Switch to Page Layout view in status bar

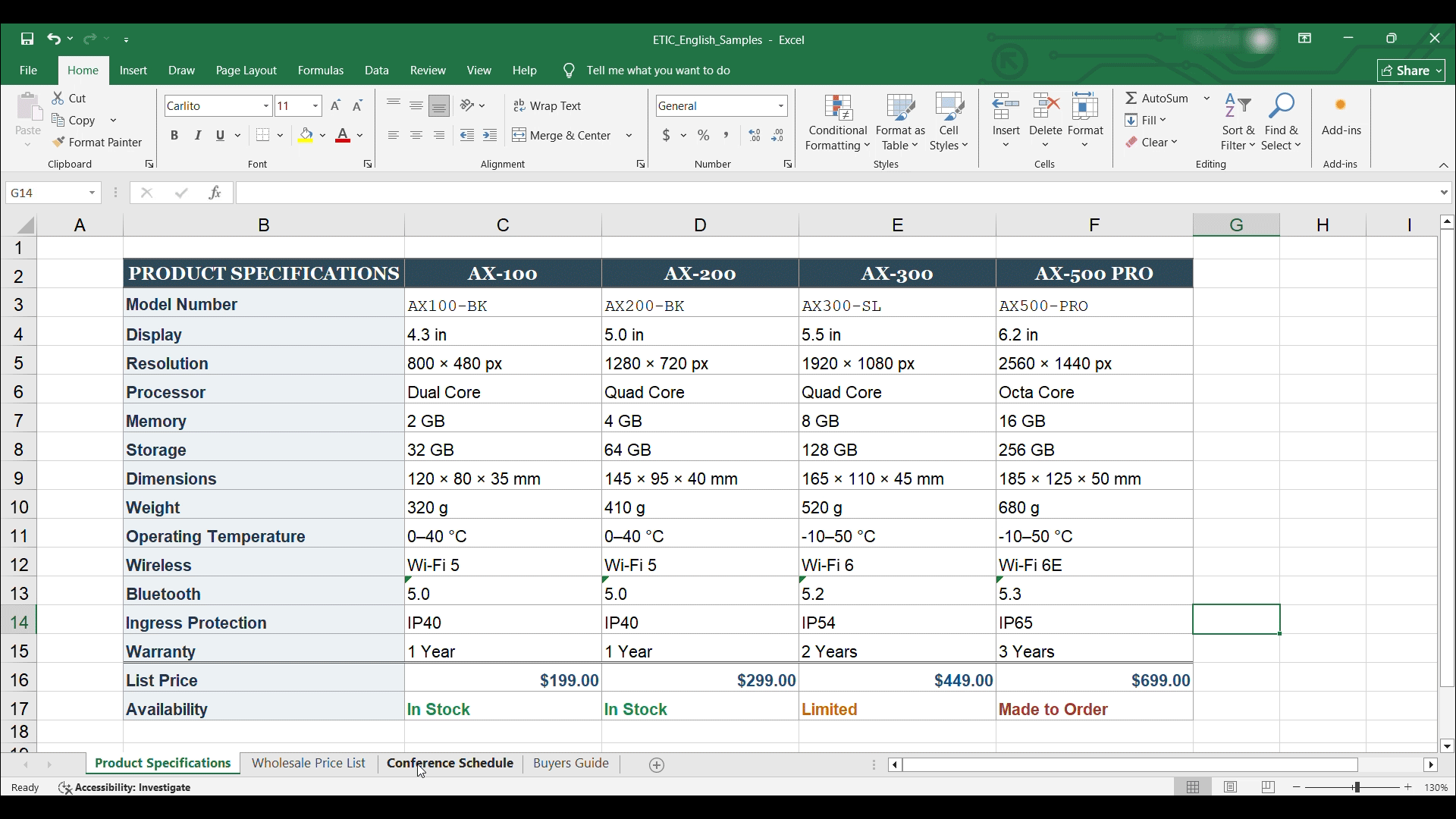[x=1231, y=788]
